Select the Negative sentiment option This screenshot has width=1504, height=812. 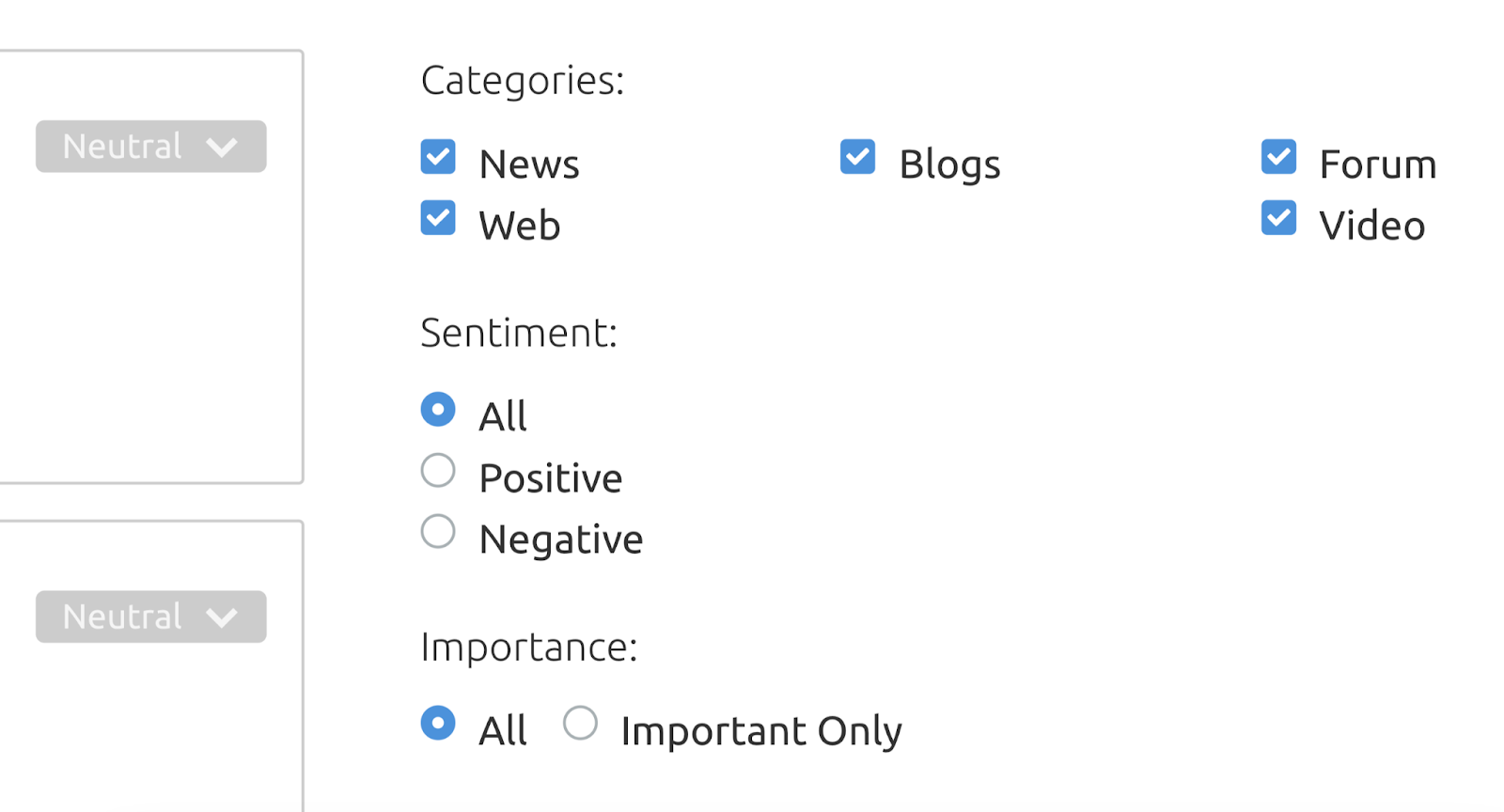click(x=438, y=531)
